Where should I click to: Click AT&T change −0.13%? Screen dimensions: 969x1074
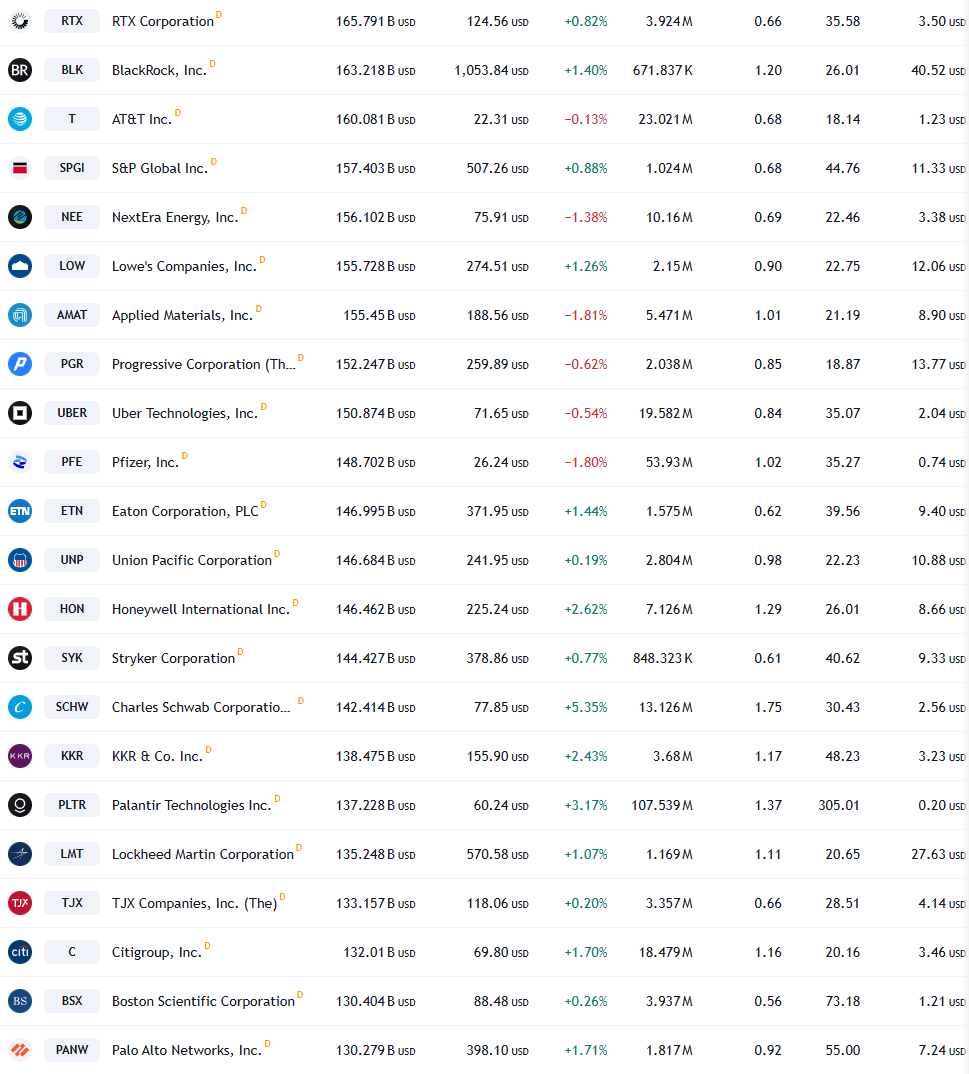[x=586, y=119]
